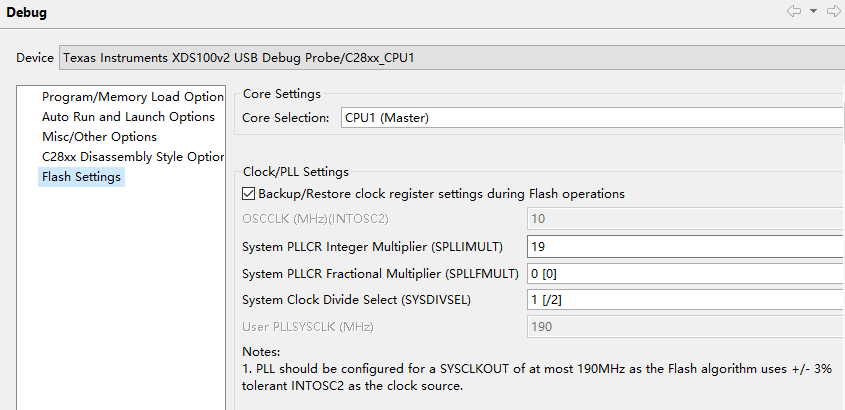The image size is (845, 410).
Task: Click the Debug page title
Action: point(27,13)
